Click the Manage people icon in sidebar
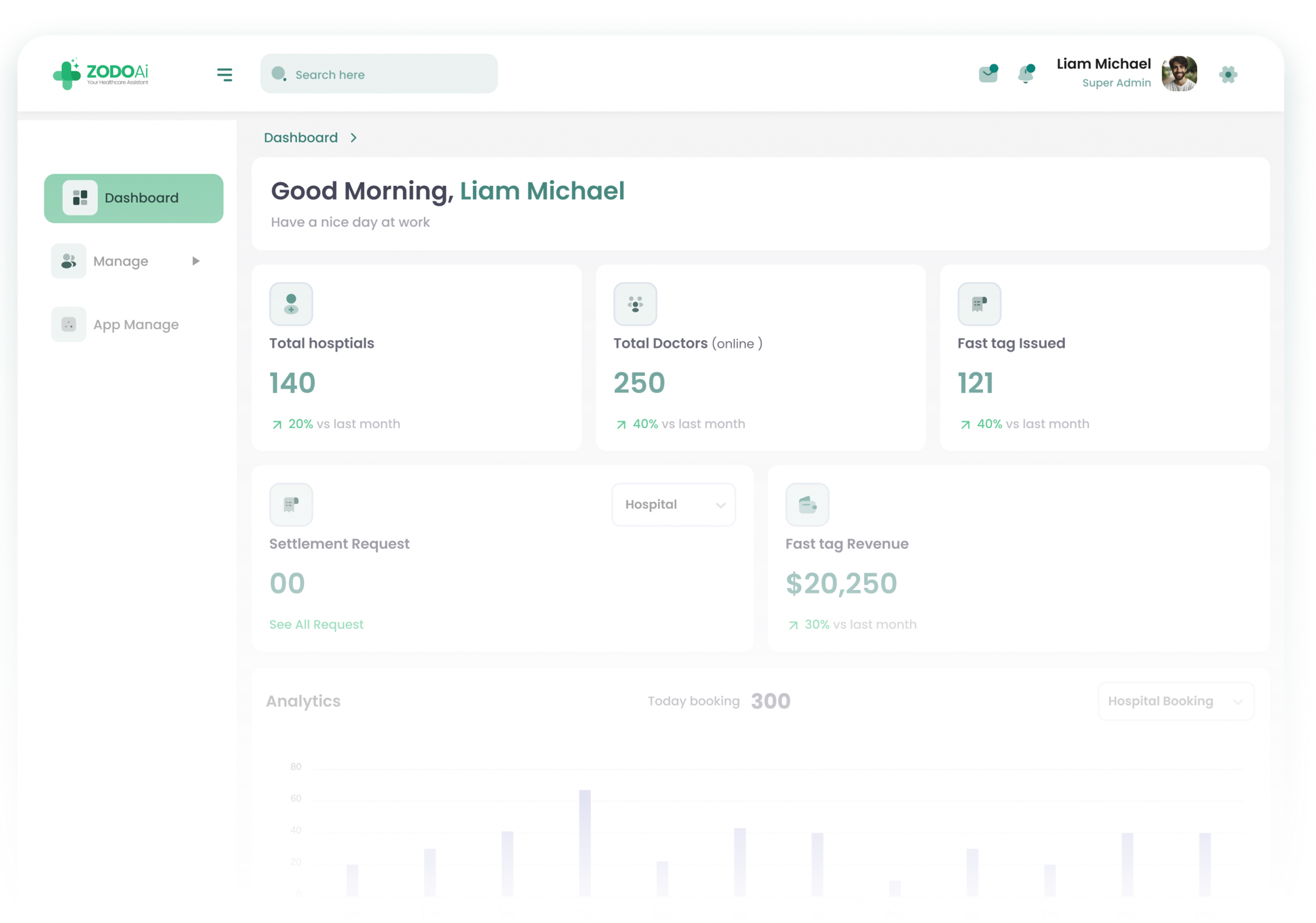 click(68, 261)
